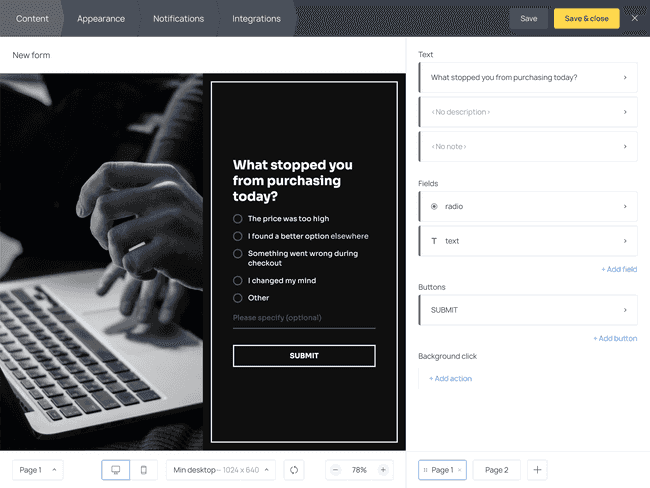Switch to Page 2 tab
Screen dimensions: 650x488
497,470
